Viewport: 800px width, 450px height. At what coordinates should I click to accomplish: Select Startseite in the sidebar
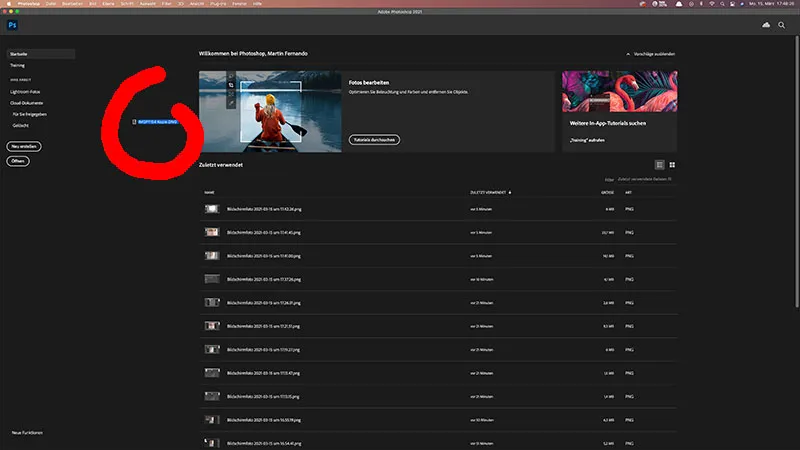(41, 54)
